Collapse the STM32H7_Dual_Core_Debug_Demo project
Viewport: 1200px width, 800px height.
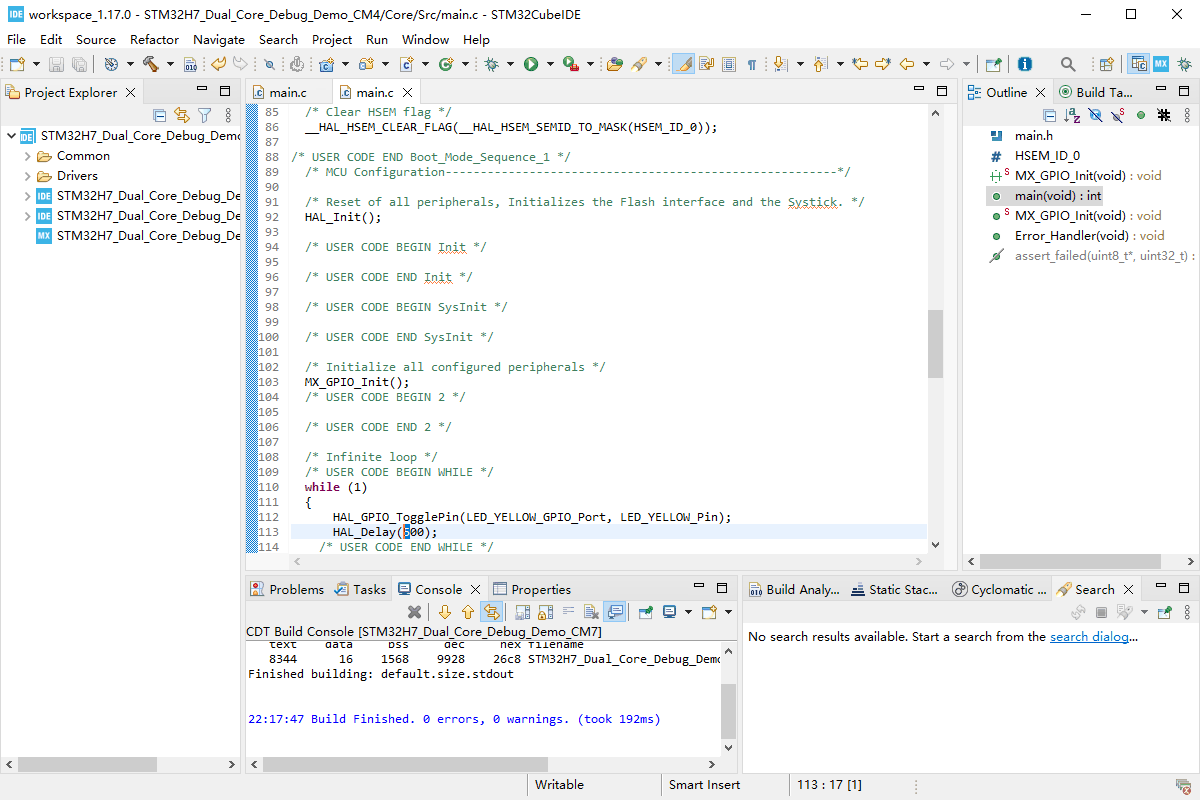[x=11, y=136]
